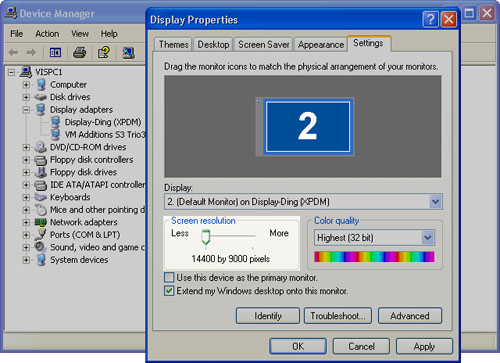The height and width of the screenshot is (363, 500).
Task: Confirm with the OK button
Action: [x=298, y=346]
